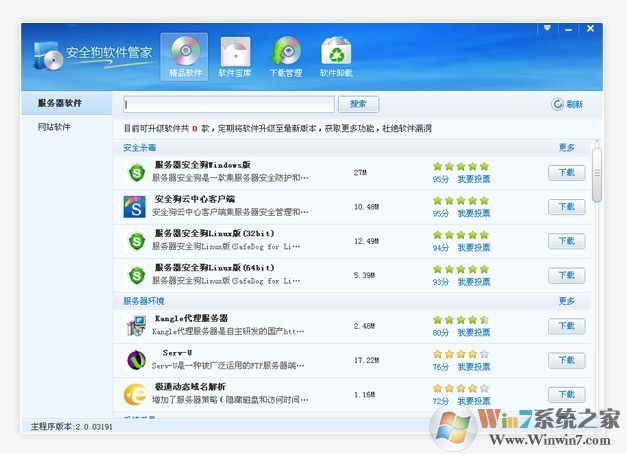Click star rating of Kangle代理服务器
Image resolution: width=627 pixels, height=454 pixels.
461,320
